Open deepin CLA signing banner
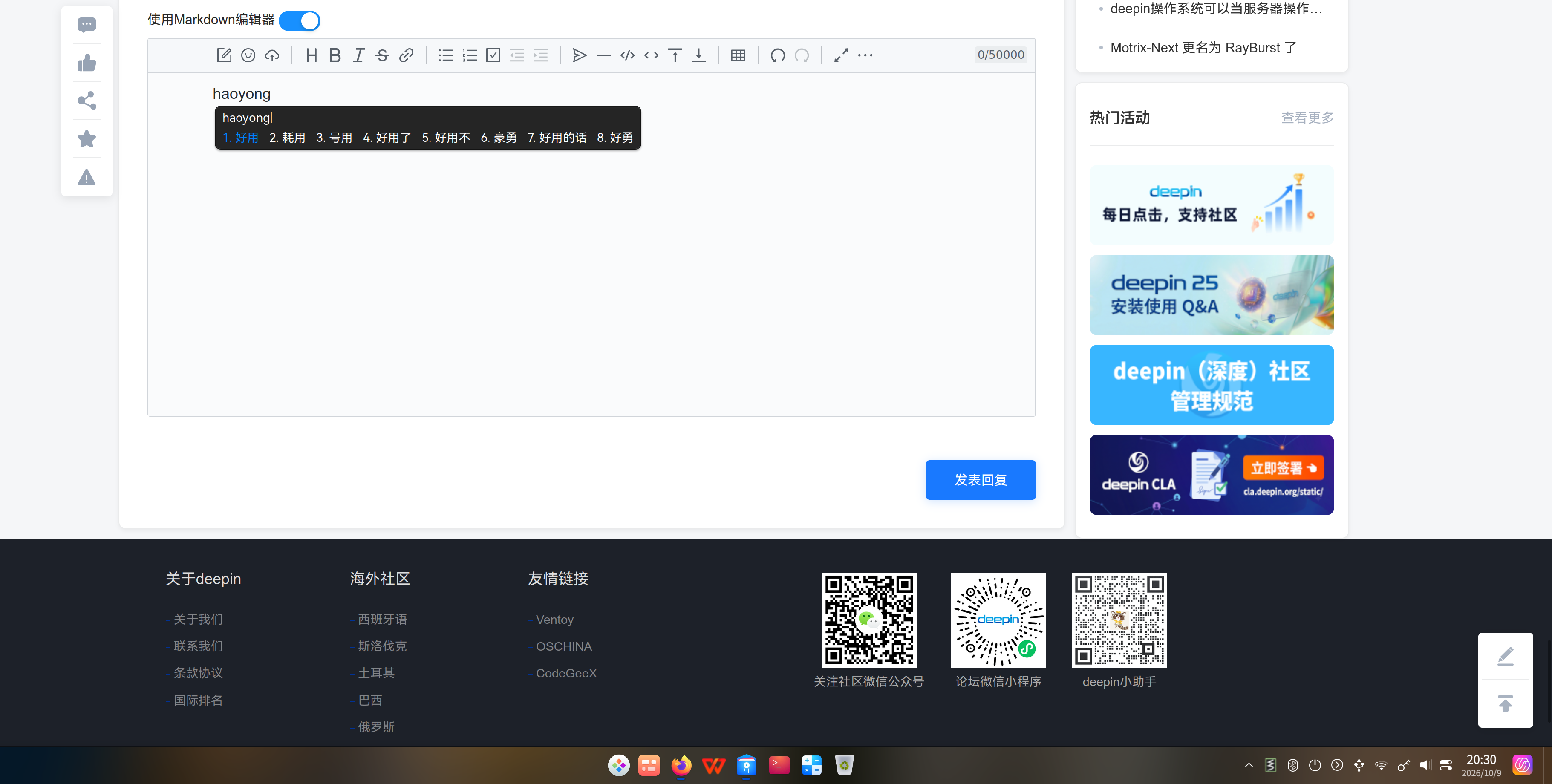 [x=1212, y=475]
